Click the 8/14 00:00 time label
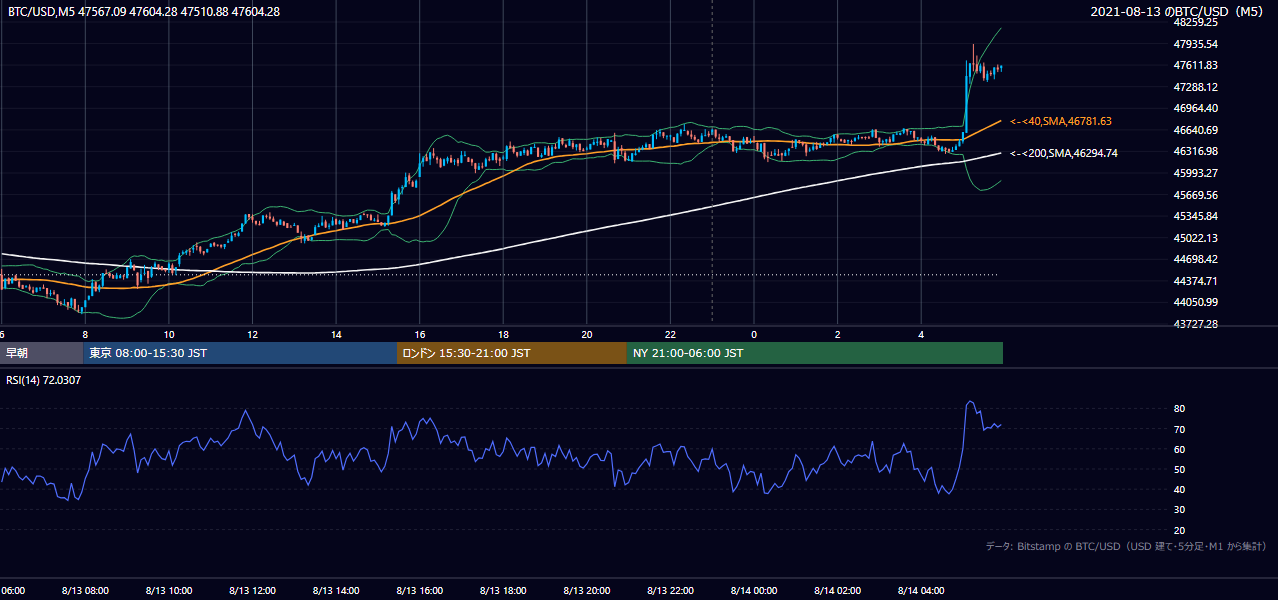 click(x=753, y=591)
